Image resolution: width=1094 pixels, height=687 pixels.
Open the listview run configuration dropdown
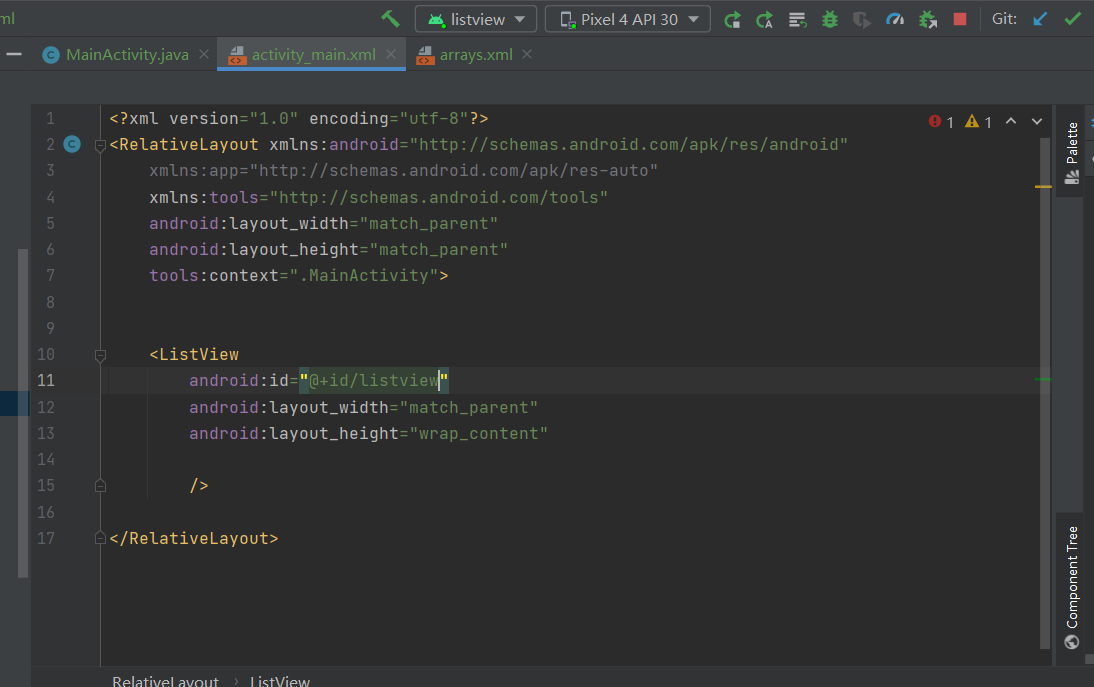476,19
